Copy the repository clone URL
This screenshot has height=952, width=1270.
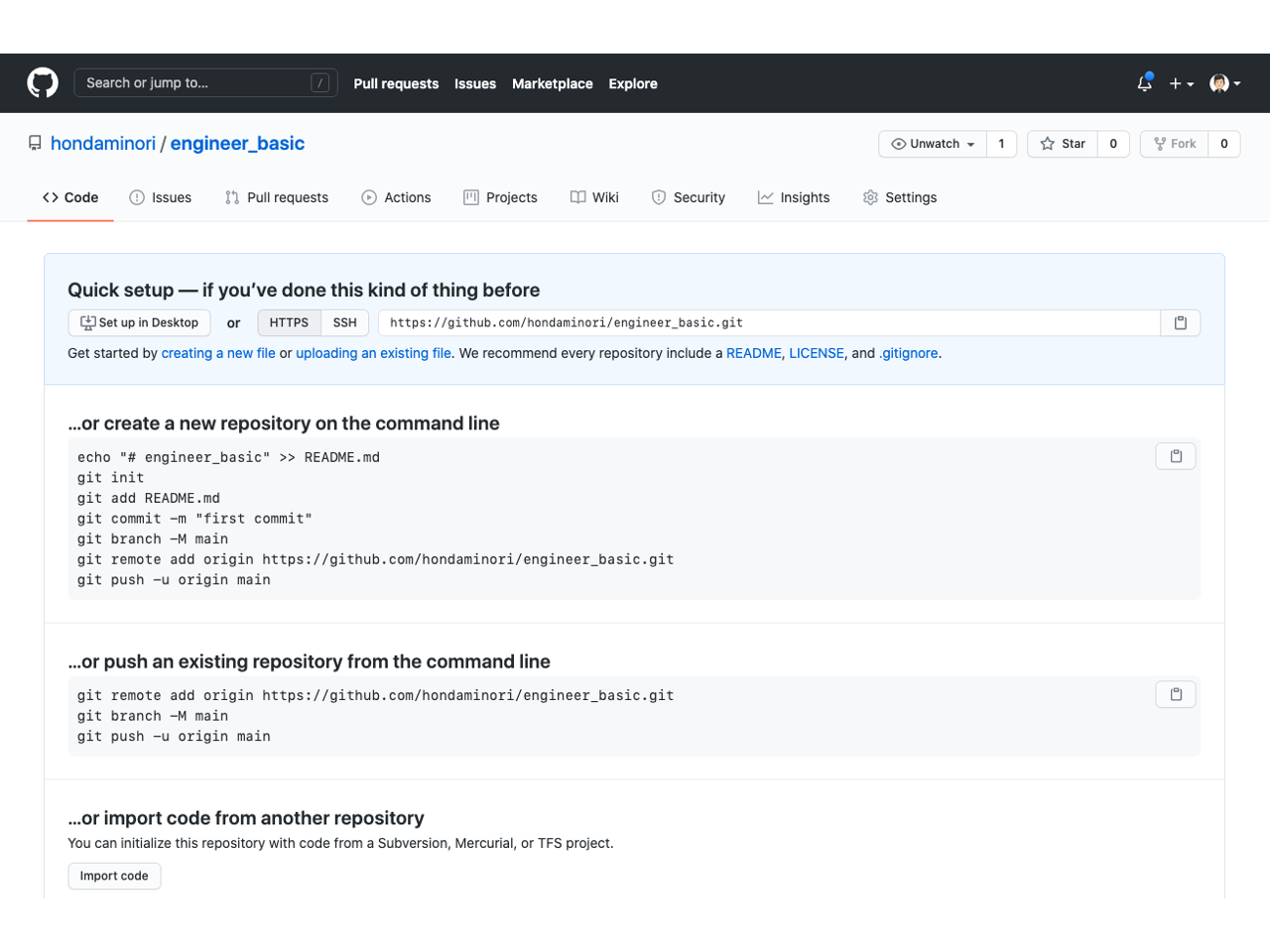pos(1181,323)
